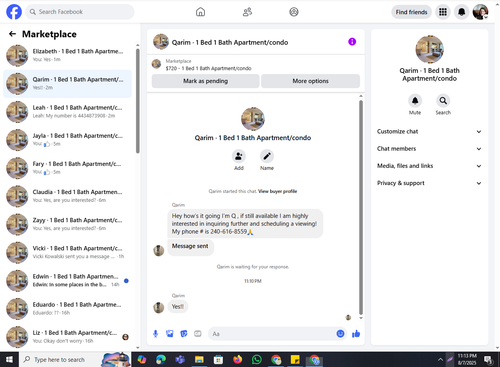This screenshot has height=367, width=500.
Task: Add people using the Add icon
Action: (x=239, y=156)
